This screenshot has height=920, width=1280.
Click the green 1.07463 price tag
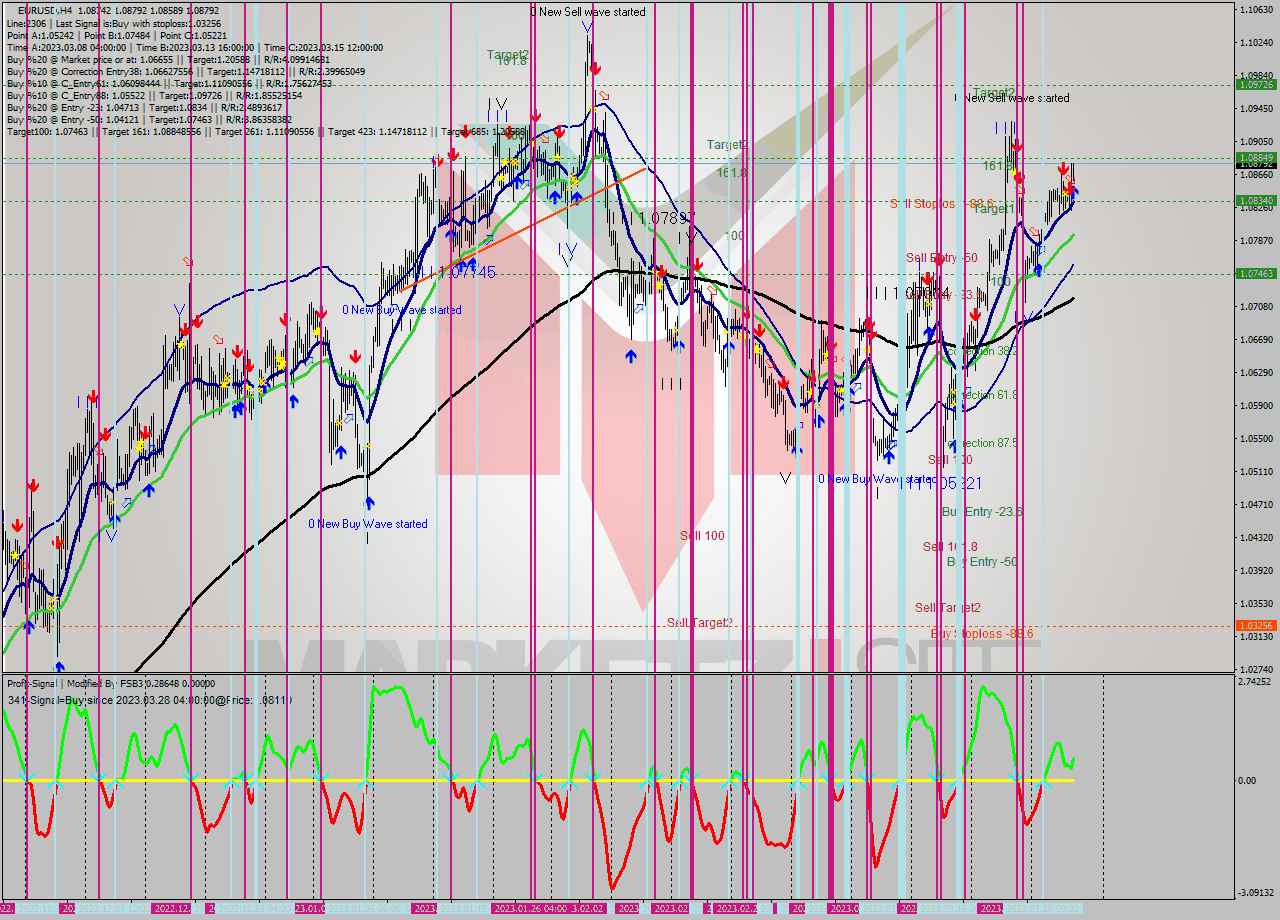(x=1256, y=273)
